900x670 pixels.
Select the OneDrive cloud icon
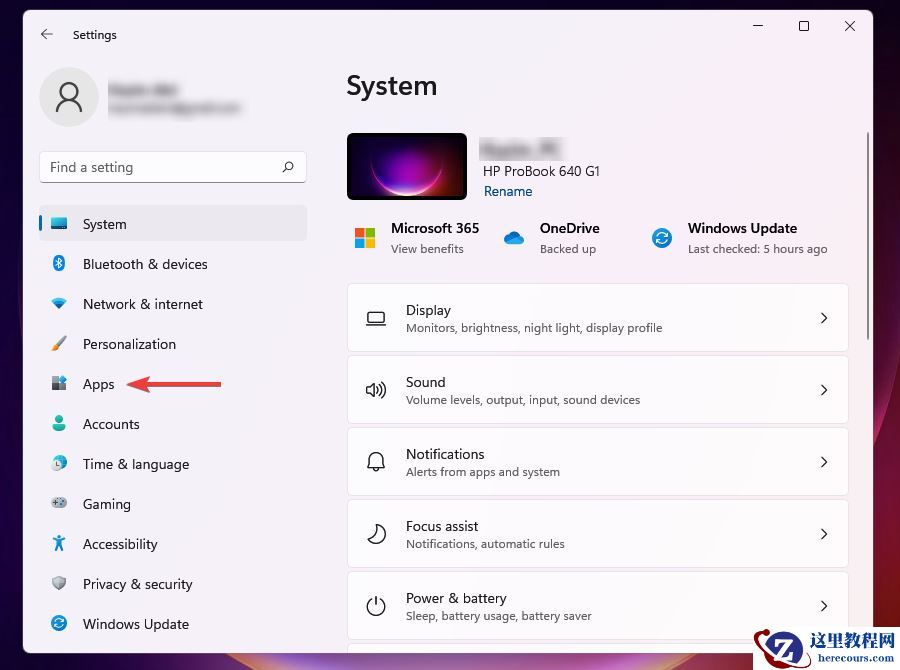tap(514, 238)
